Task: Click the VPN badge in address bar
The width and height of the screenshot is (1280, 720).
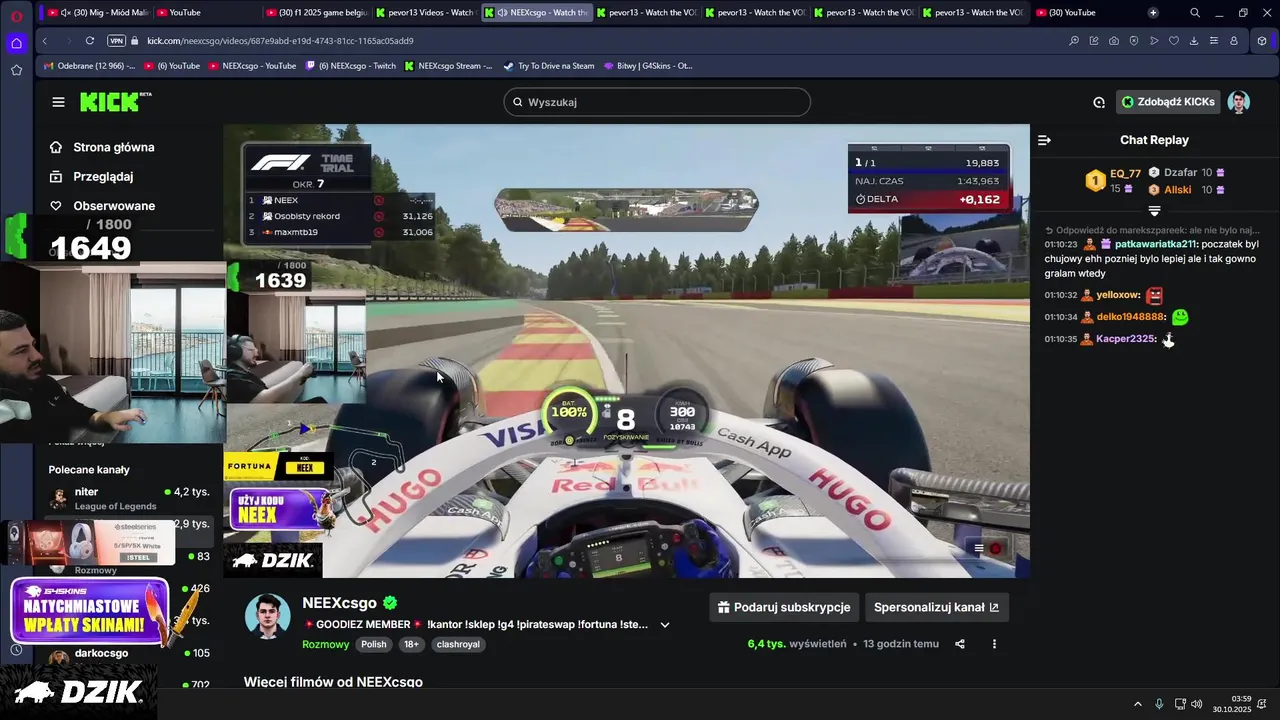Action: tap(116, 41)
